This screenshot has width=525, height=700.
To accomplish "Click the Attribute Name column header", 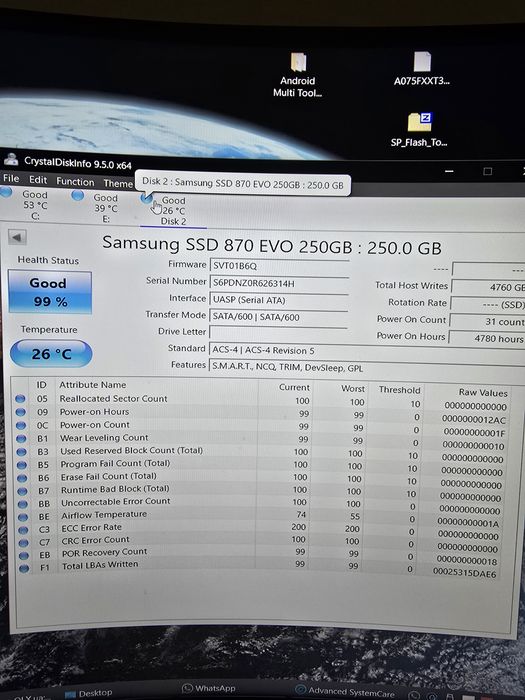I will [93, 385].
